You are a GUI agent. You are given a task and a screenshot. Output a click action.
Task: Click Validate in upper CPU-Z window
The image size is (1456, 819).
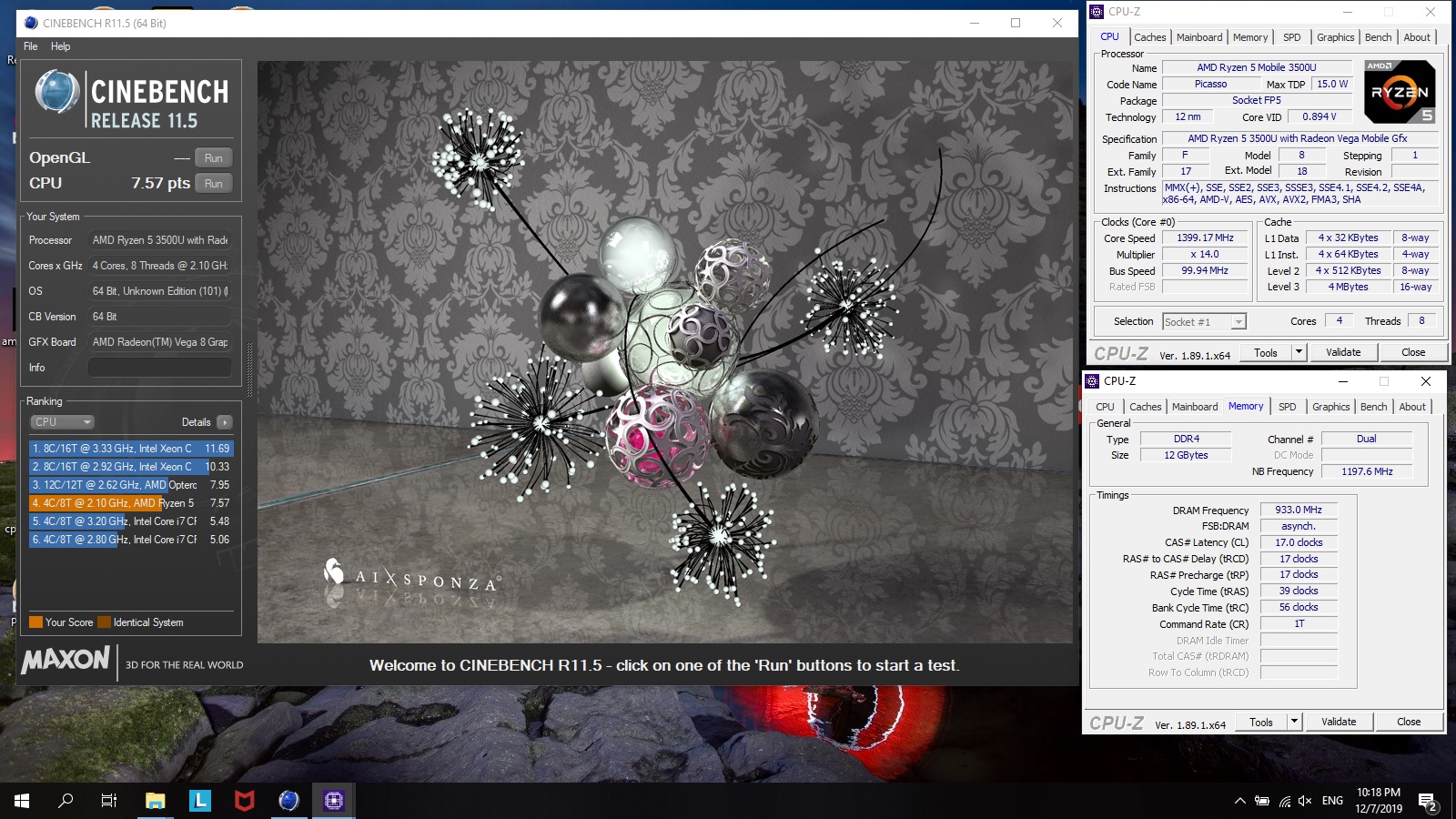[x=1343, y=353]
